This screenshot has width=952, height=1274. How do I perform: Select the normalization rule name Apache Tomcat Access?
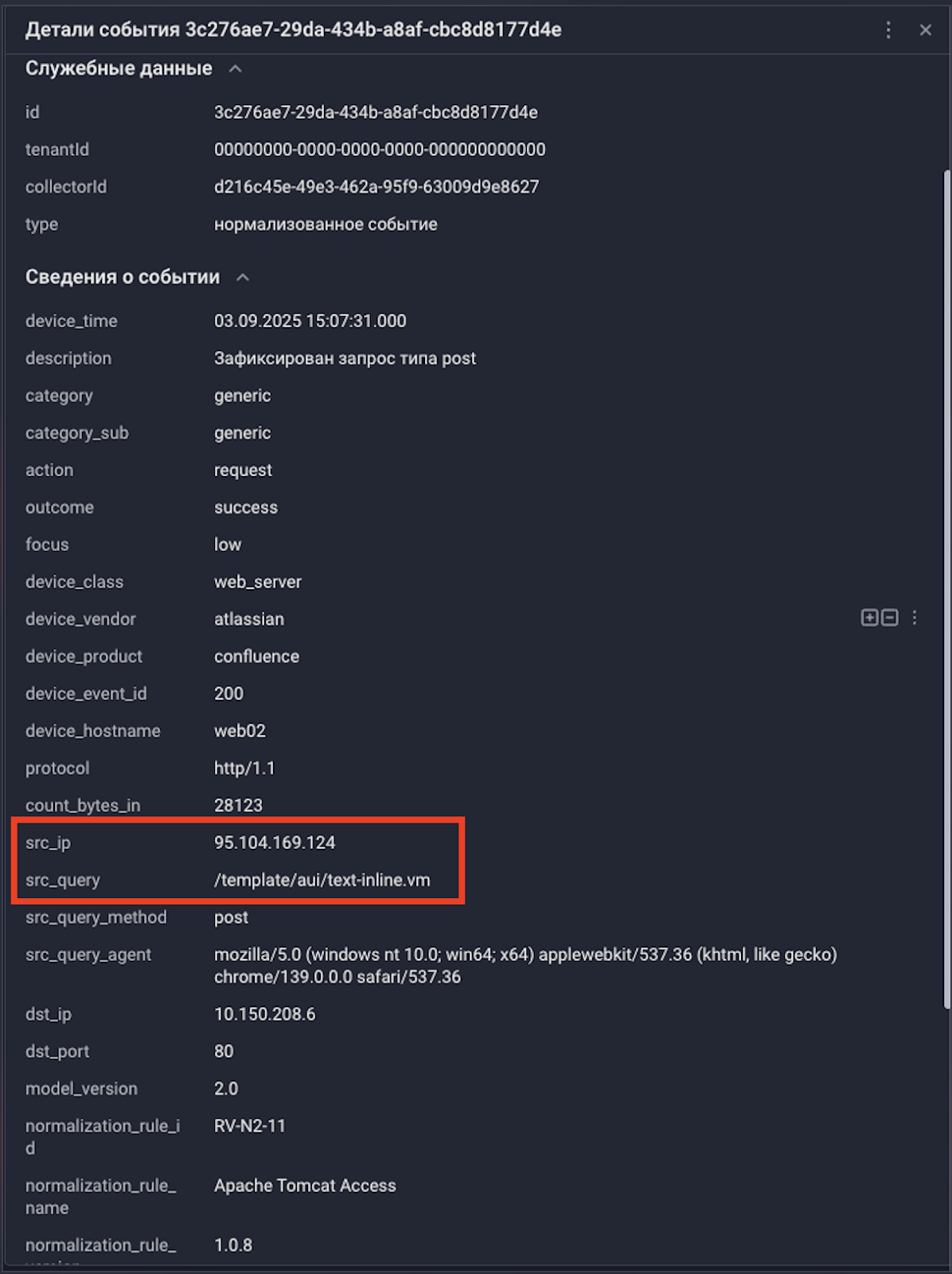point(305,1185)
